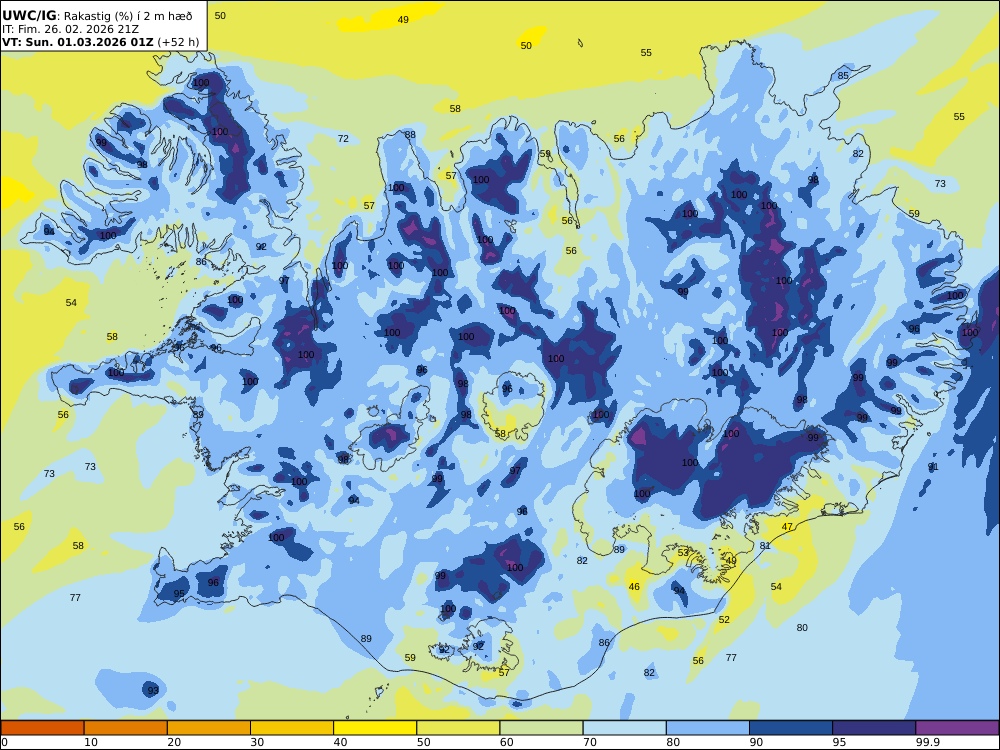
Task: Pick the pale yellow 50–60 colorbar swatch
Action: click(x=458, y=728)
